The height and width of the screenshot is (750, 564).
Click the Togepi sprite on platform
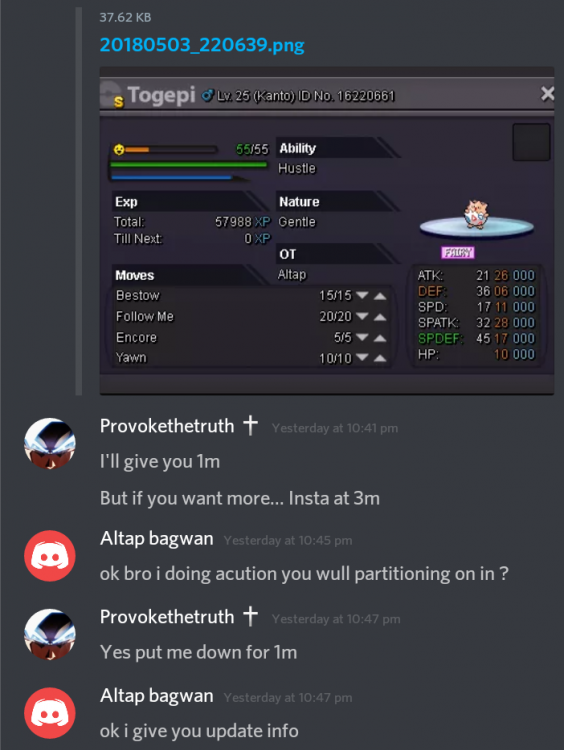click(476, 214)
